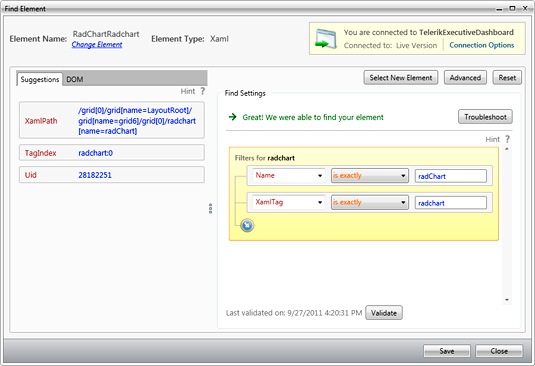Viewport: 535px width, 366px height.
Task: Switch to the Suggestions tab
Action: [x=40, y=79]
